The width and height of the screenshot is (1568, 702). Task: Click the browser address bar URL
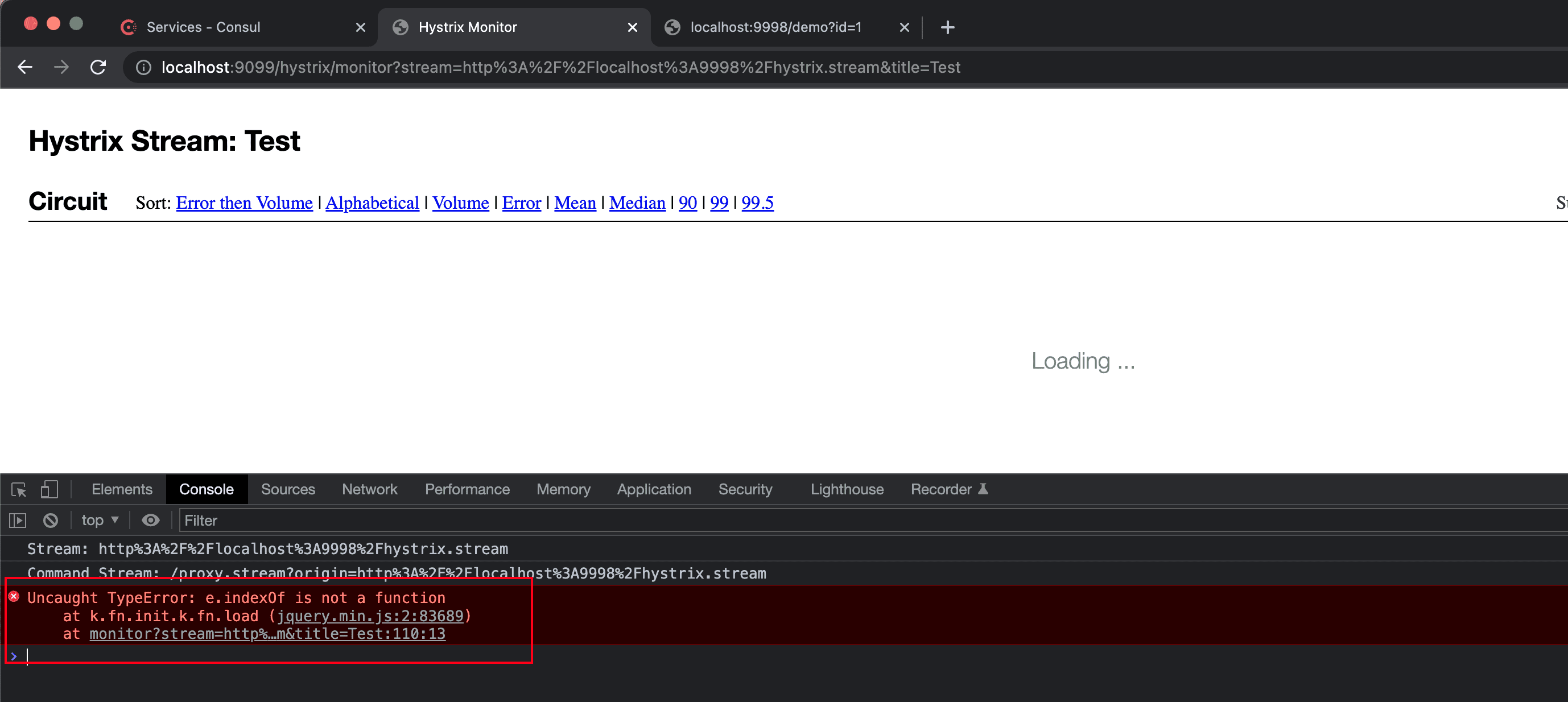point(560,68)
